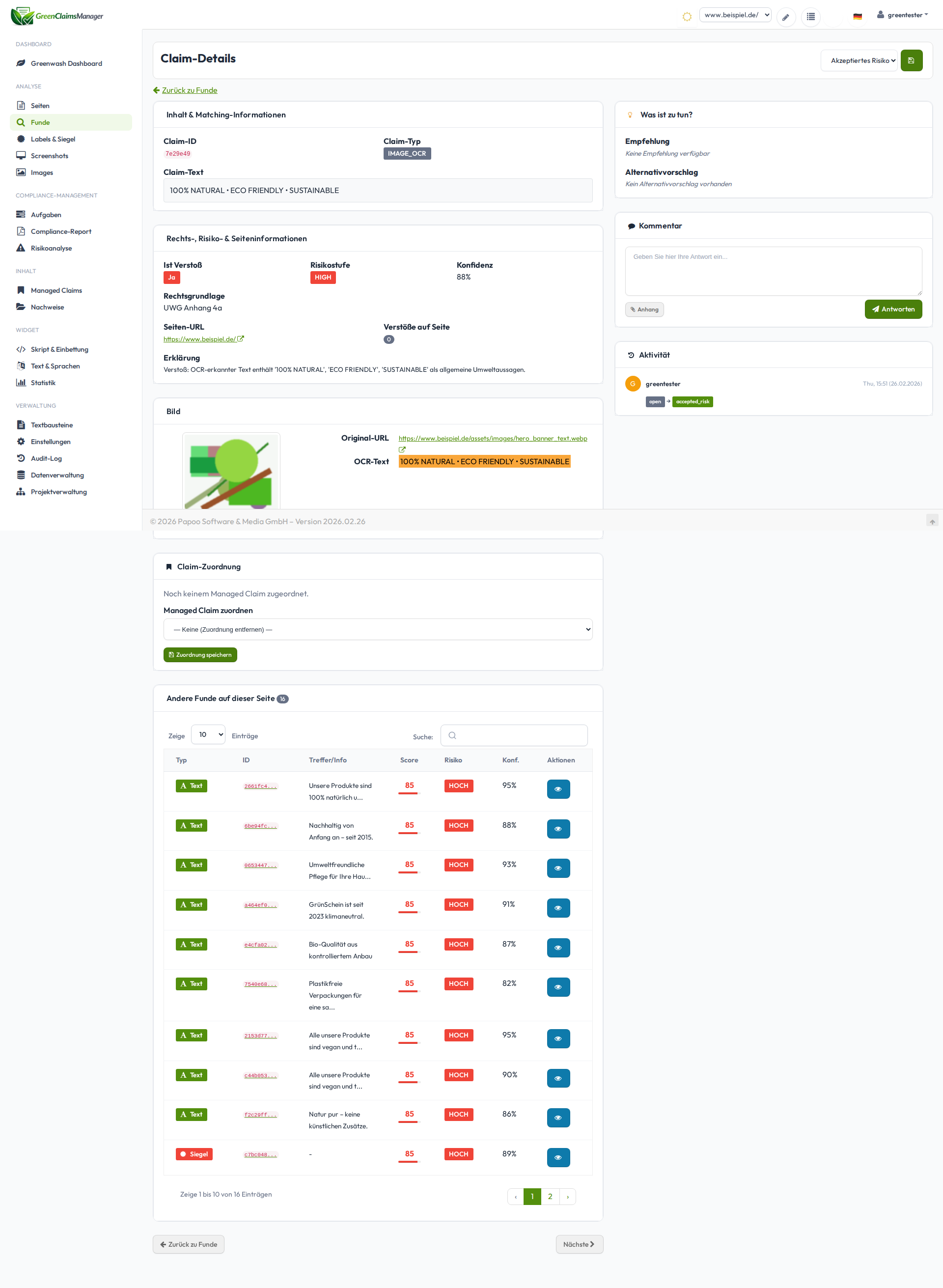Click the German flag language icon
The image size is (943, 1288).
(x=857, y=17)
